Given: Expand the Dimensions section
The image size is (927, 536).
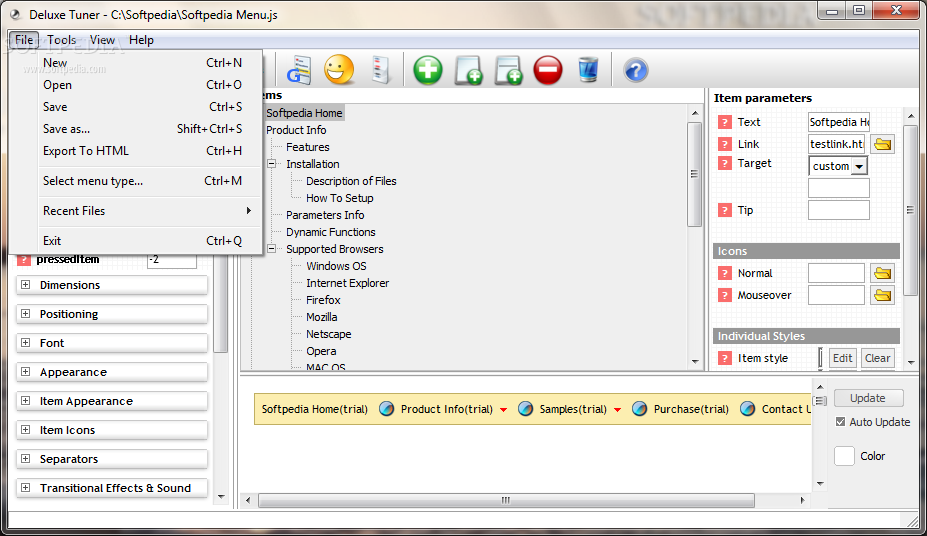Looking at the screenshot, I should (25, 285).
